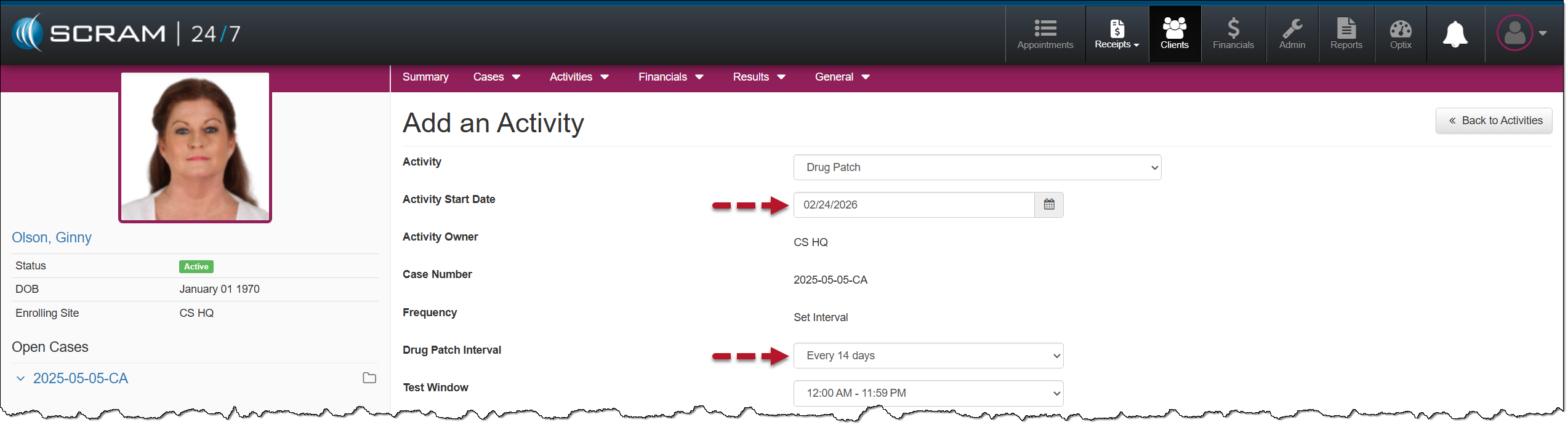Open calendar picker for Activity Start Date
Image resolution: width=1568 pixels, height=430 pixels.
1049,205
